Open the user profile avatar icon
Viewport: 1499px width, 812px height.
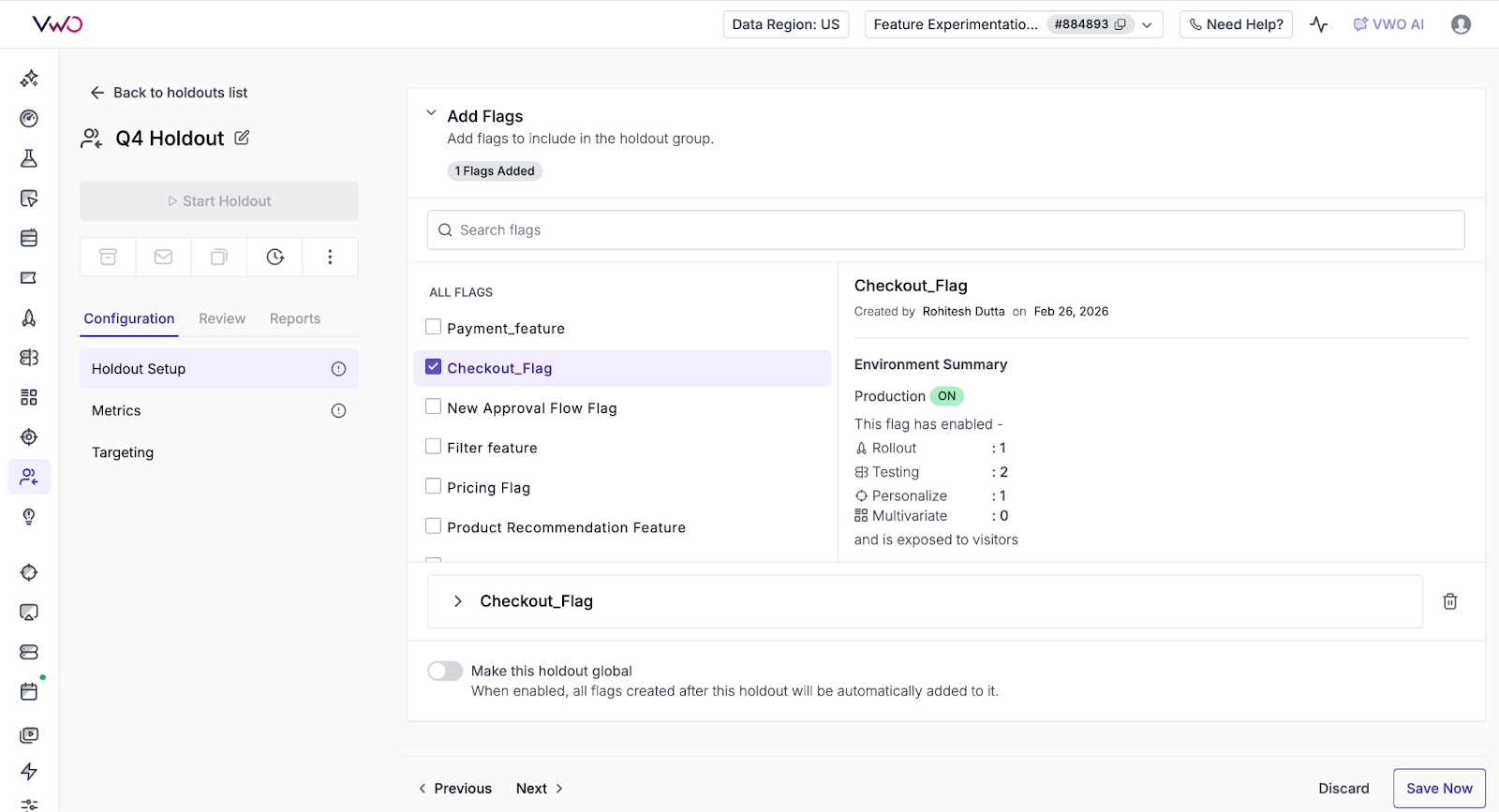click(x=1461, y=24)
